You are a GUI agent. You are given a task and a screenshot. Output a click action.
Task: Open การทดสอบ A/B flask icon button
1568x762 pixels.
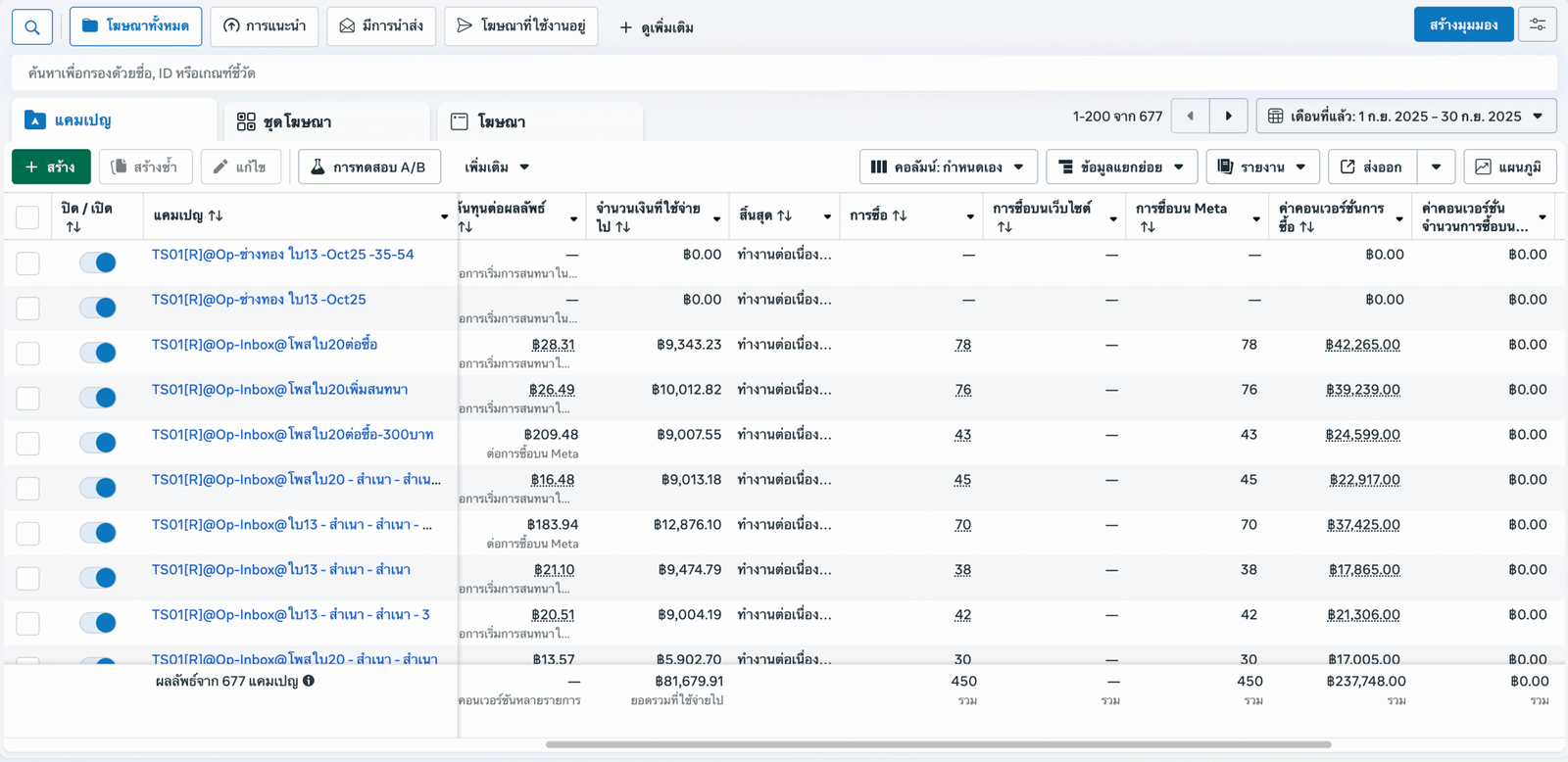pos(369,167)
